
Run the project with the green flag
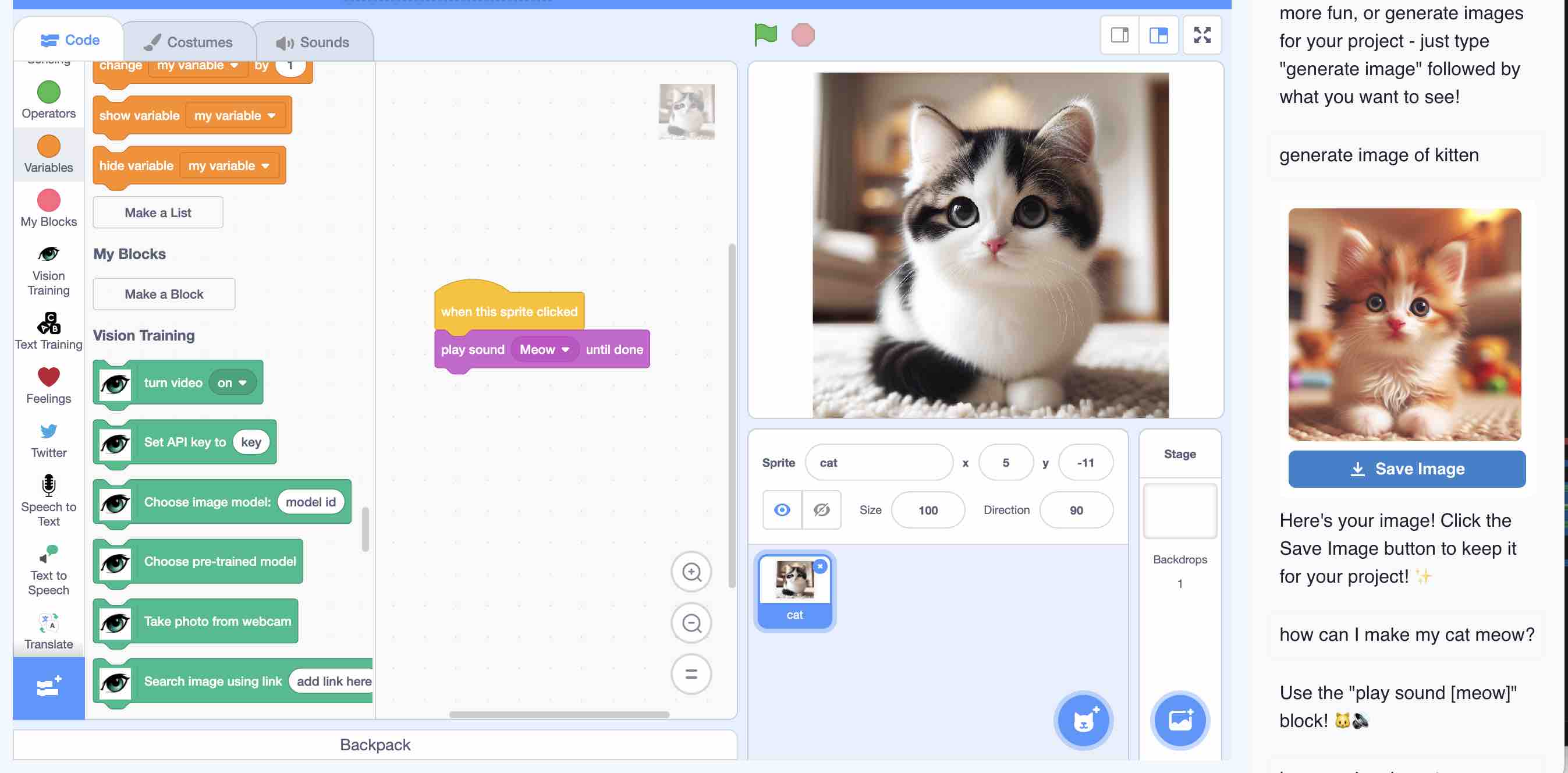765,35
